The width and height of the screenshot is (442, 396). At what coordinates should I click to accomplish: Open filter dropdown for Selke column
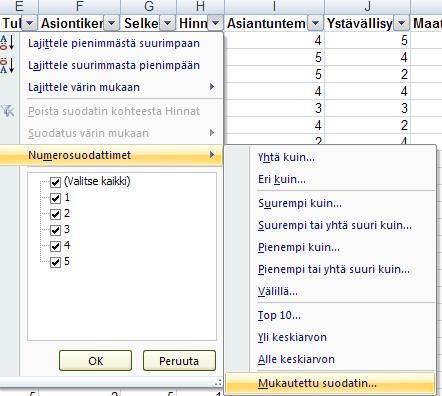167,23
